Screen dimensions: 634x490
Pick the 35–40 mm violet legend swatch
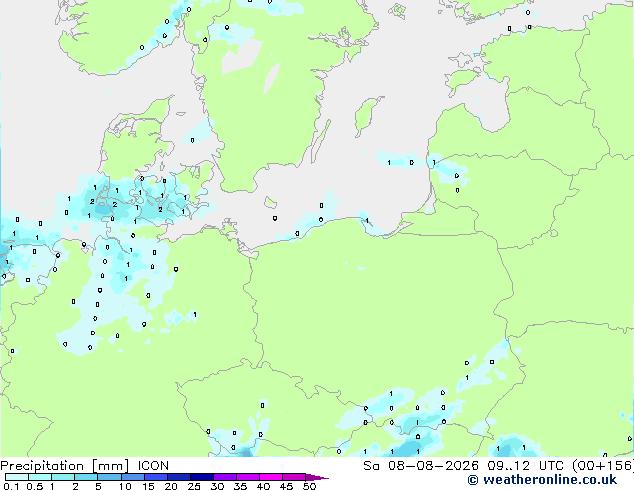point(248,477)
